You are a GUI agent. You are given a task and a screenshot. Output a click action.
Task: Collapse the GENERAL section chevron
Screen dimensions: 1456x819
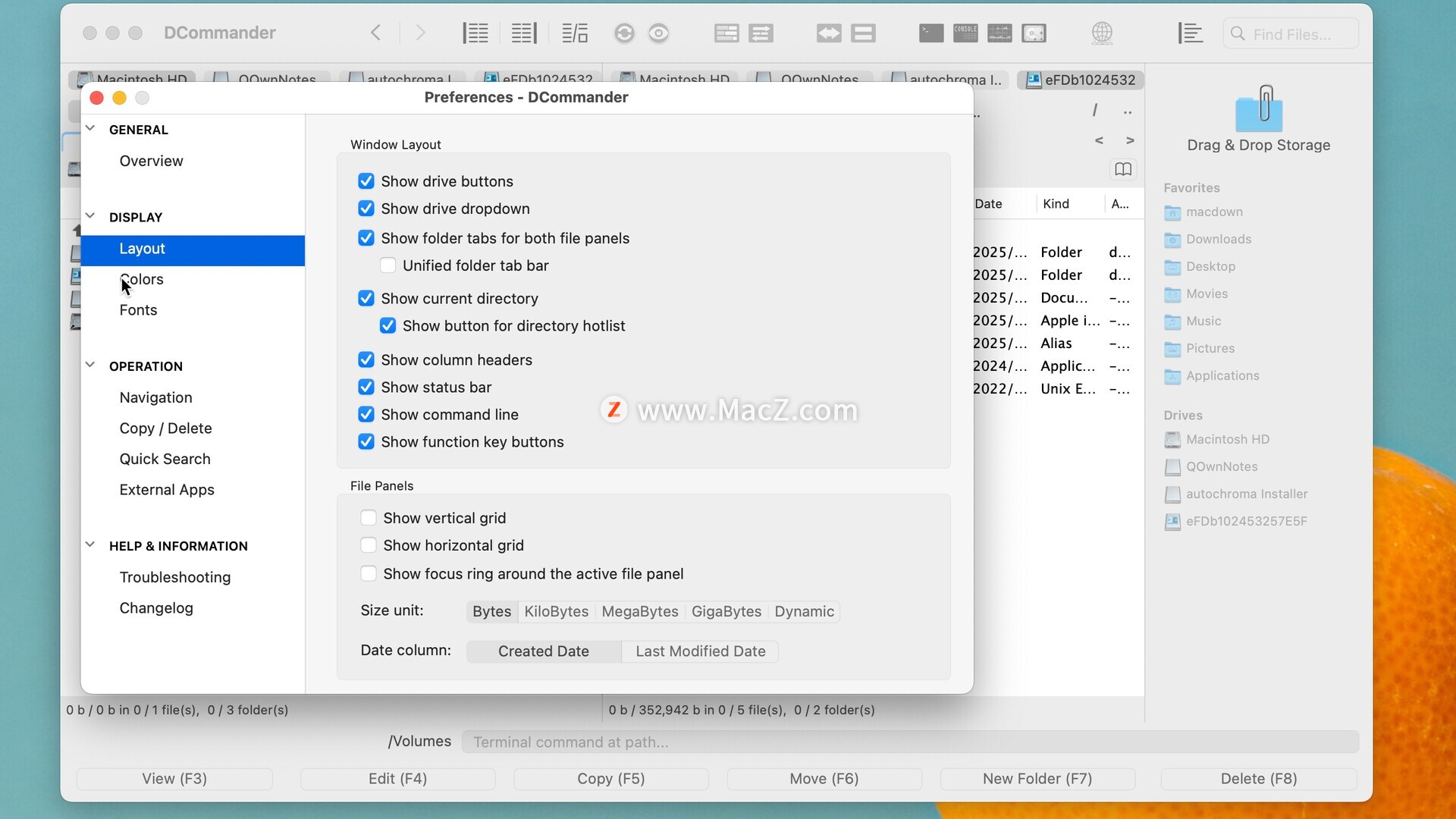90,128
